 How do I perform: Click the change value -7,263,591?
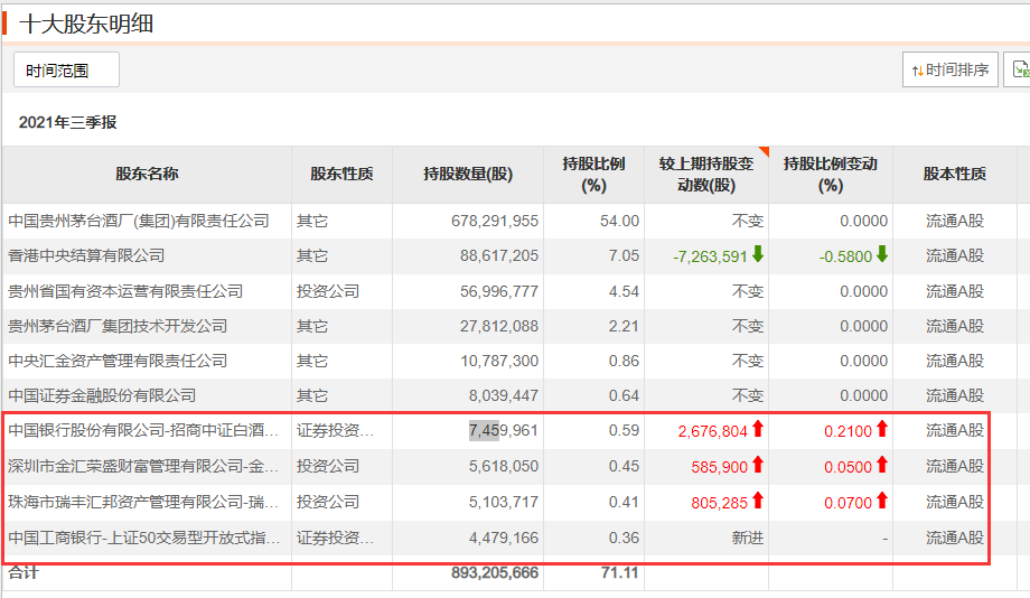[x=710, y=256]
